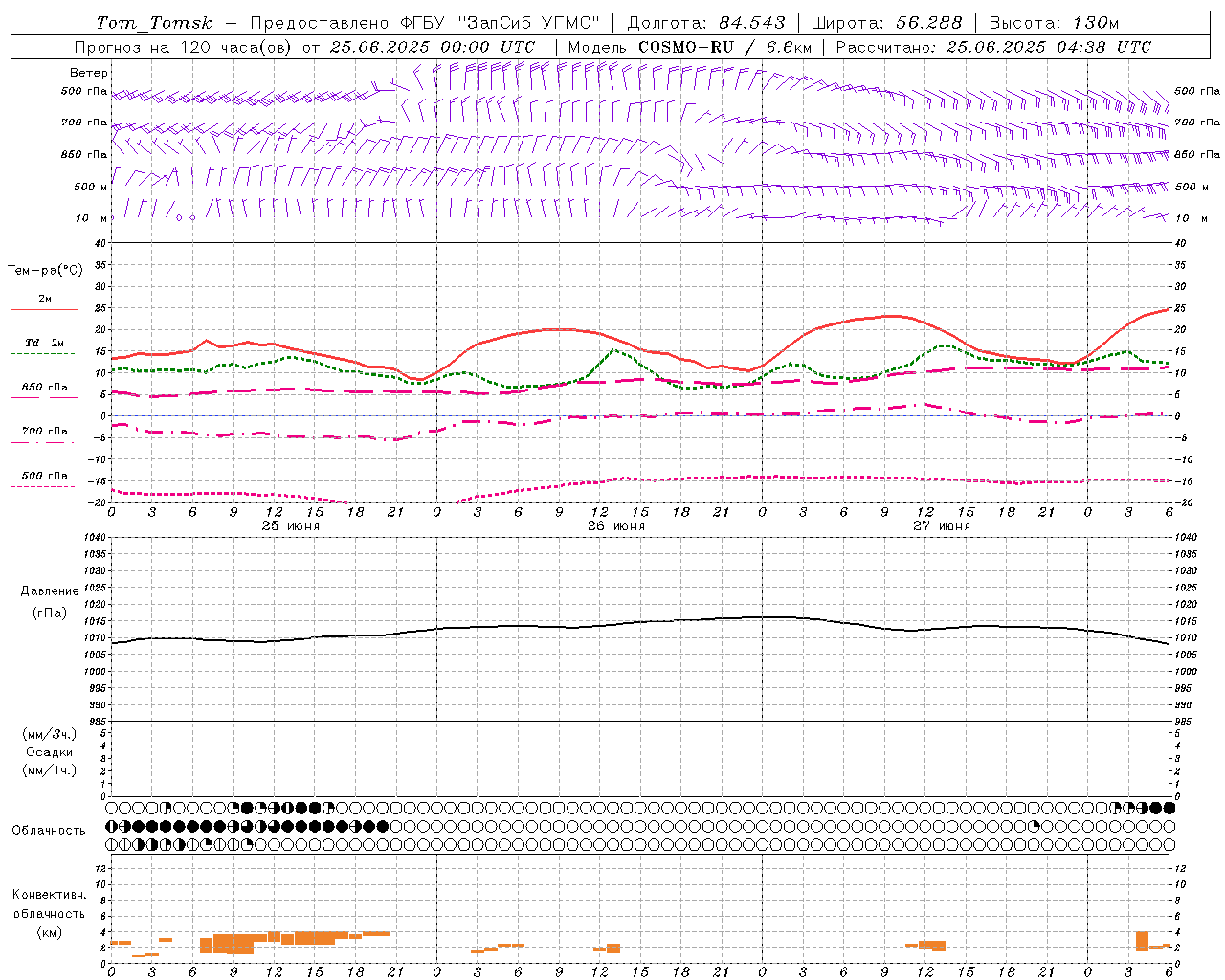Viewport: 1225px width, 980px height.
Task: Click the dashed line sample under Td 2м
Action: (42, 353)
